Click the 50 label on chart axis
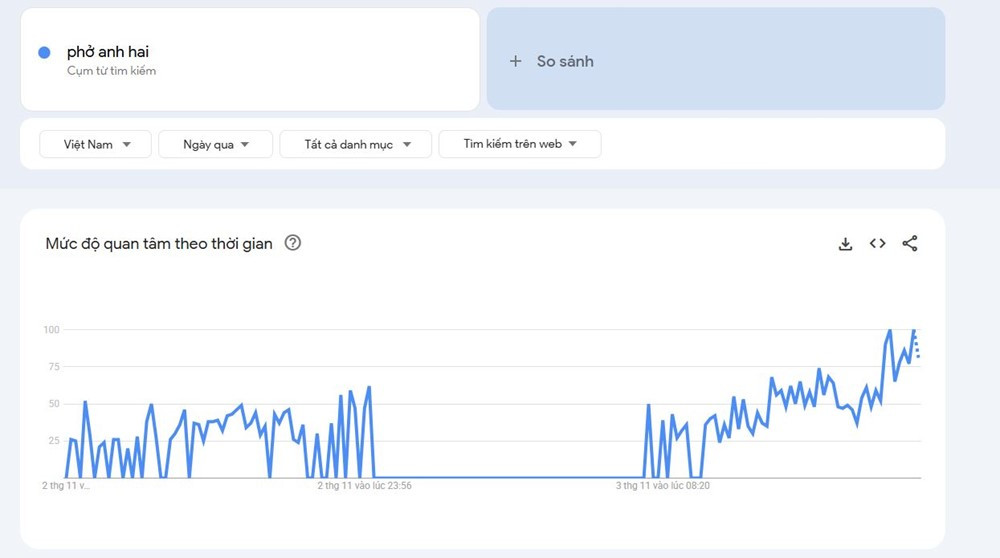The width and height of the screenshot is (1000, 558). click(54, 404)
